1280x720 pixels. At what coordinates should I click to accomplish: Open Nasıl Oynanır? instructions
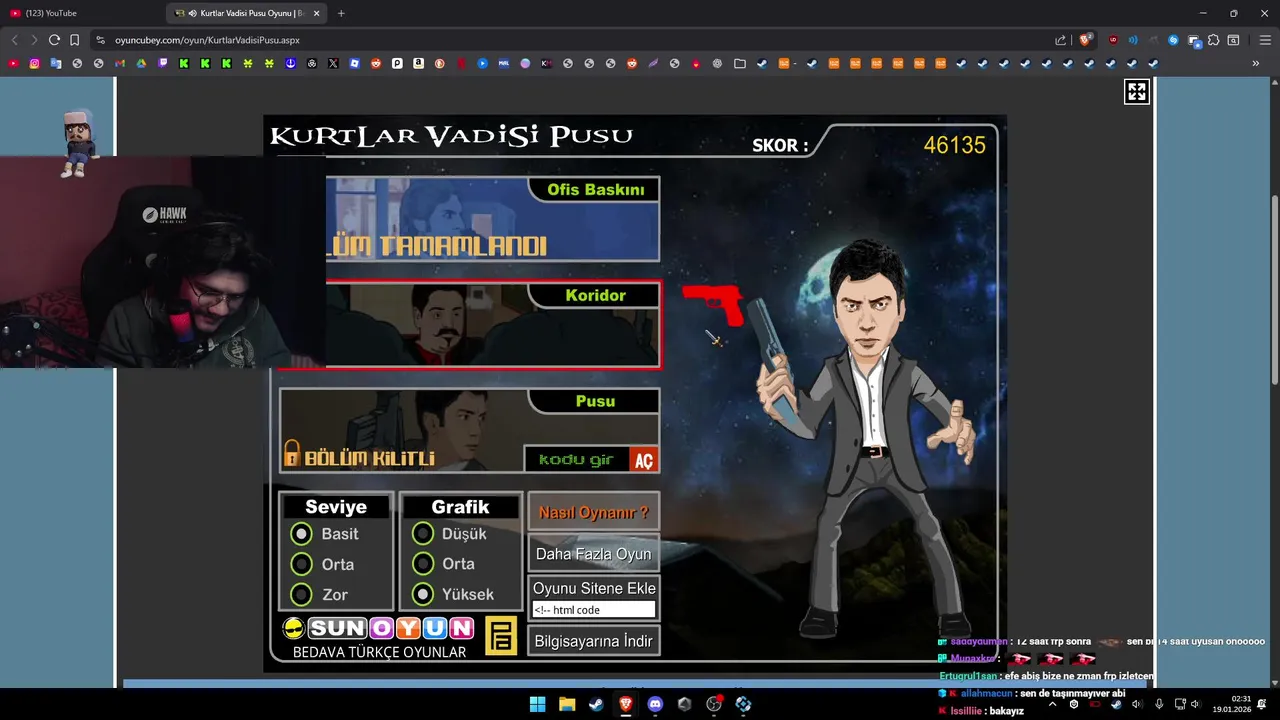pyautogui.click(x=594, y=512)
